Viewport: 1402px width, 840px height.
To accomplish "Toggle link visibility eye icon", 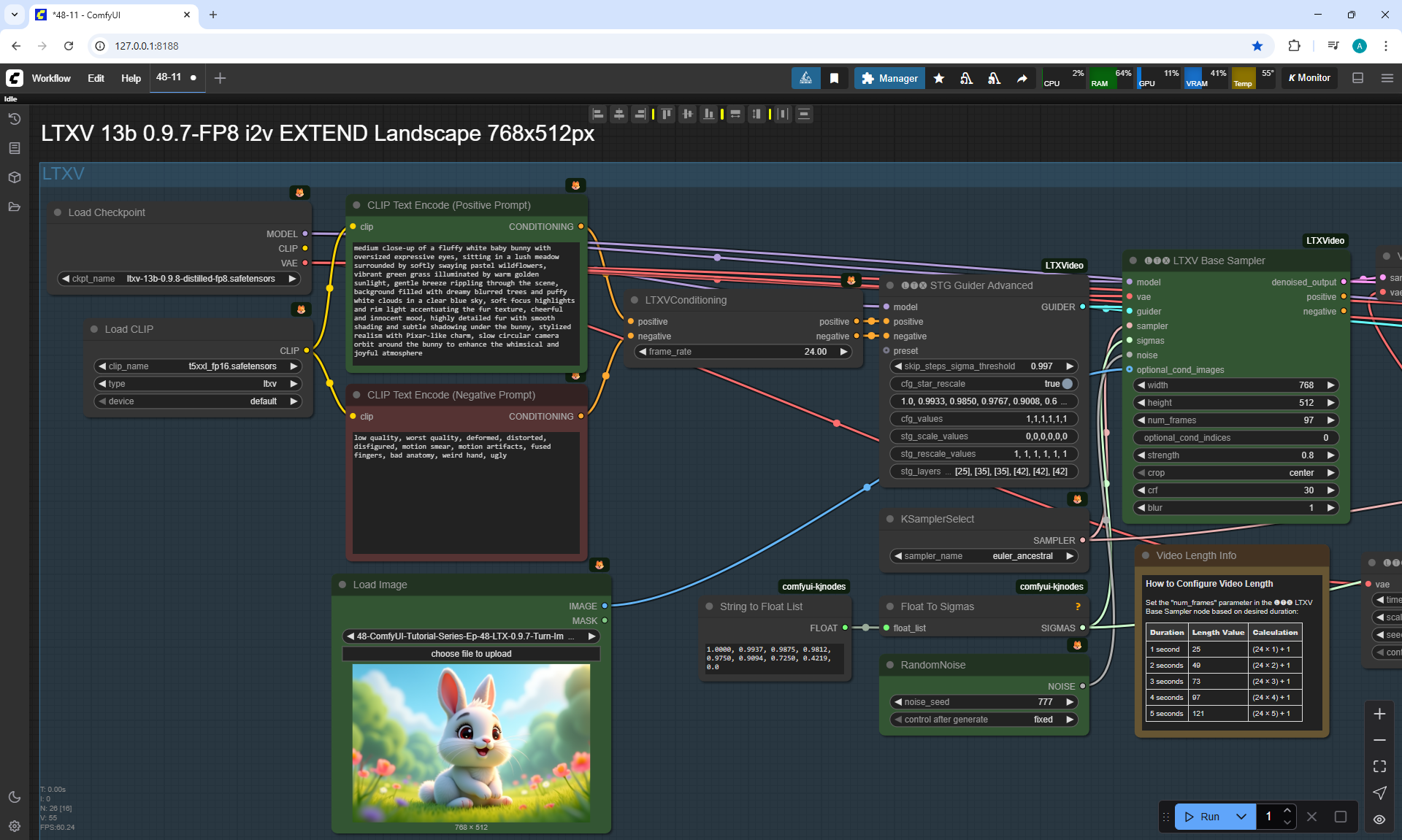I will [1379, 819].
